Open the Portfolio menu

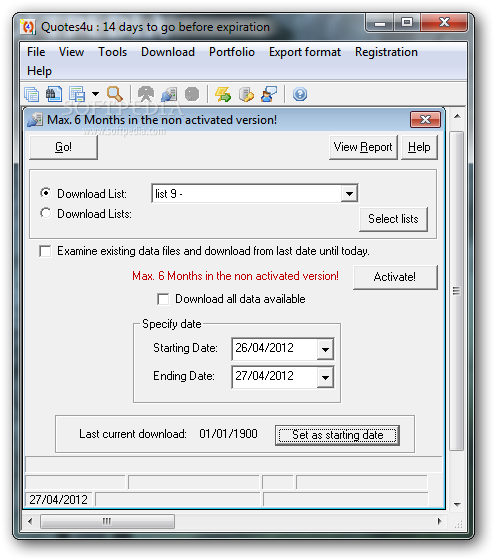pos(232,52)
